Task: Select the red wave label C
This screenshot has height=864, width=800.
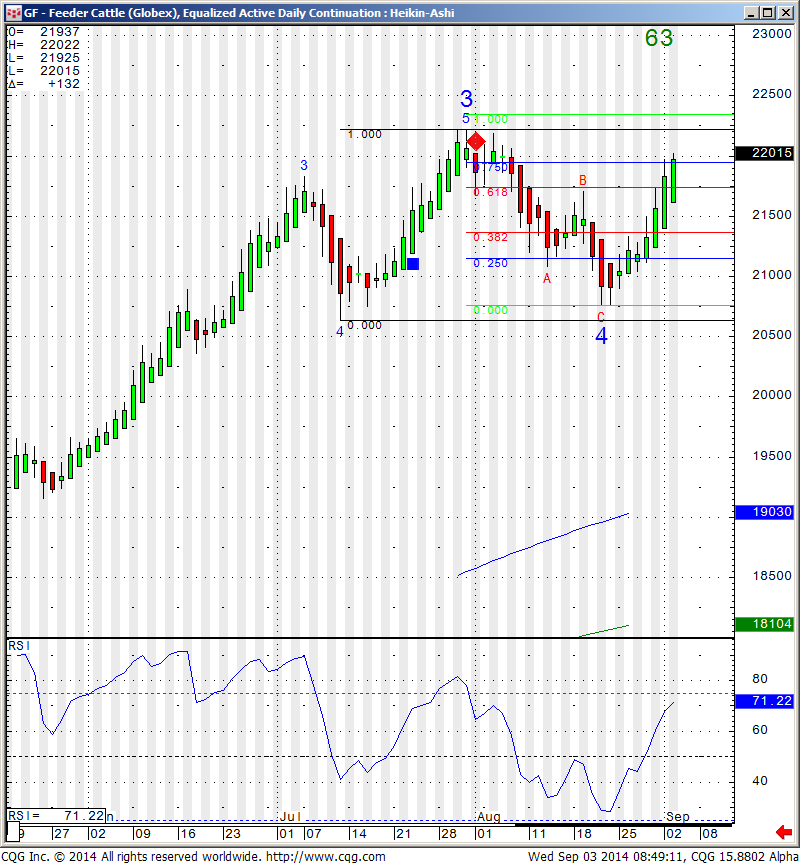Action: click(x=601, y=316)
